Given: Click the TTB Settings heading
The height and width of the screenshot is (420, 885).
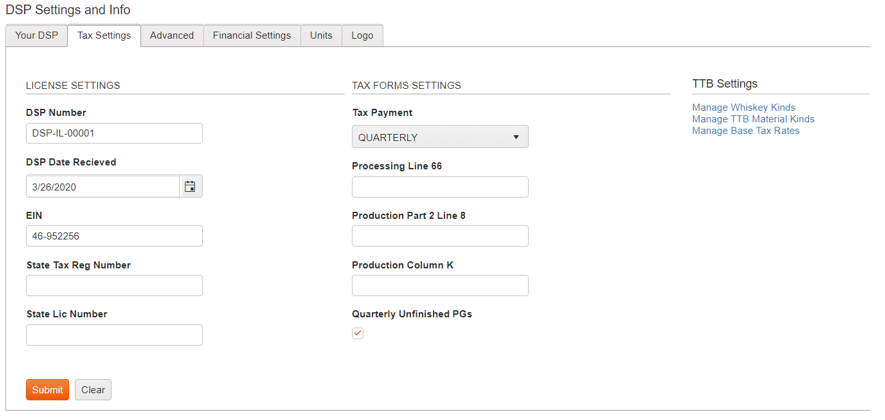Looking at the screenshot, I should coord(725,84).
